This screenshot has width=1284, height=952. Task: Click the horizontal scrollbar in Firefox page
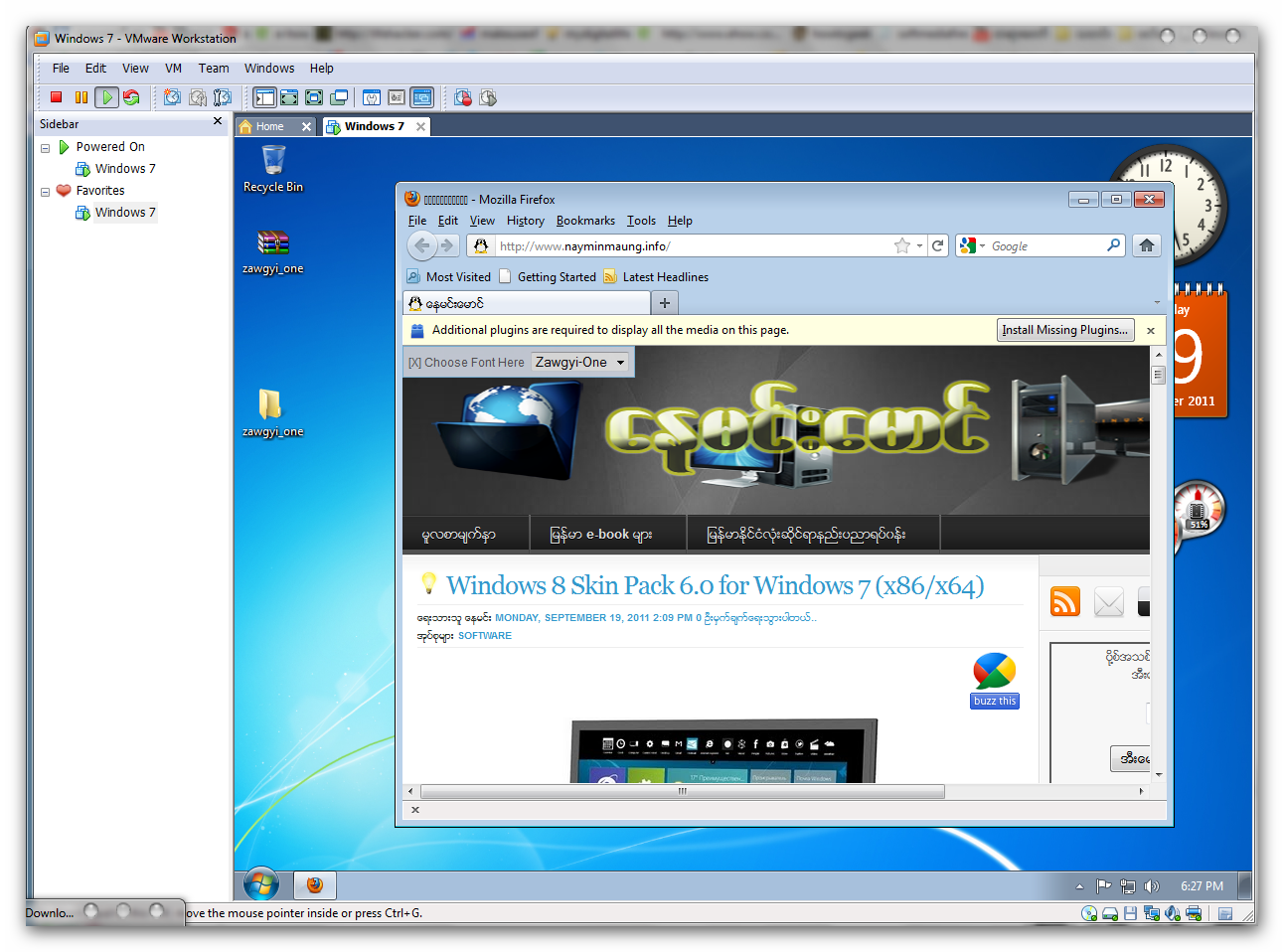click(x=682, y=792)
